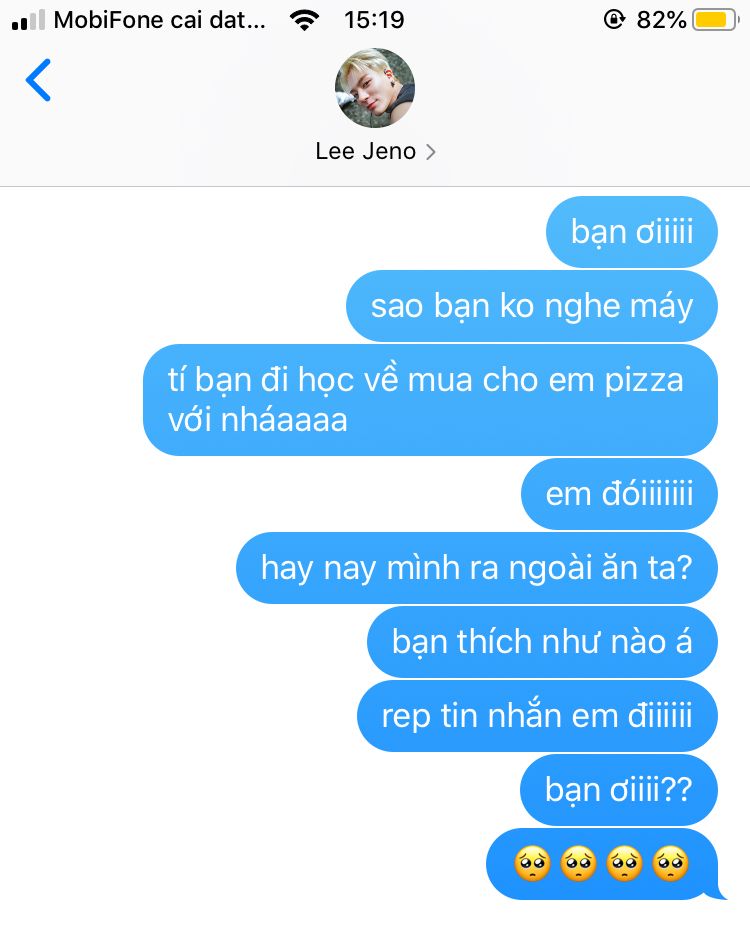Screen dimensions: 750x937
Task: Tap the "hay nay mình ra ngoài ăn ta?" message
Action: coord(477,568)
